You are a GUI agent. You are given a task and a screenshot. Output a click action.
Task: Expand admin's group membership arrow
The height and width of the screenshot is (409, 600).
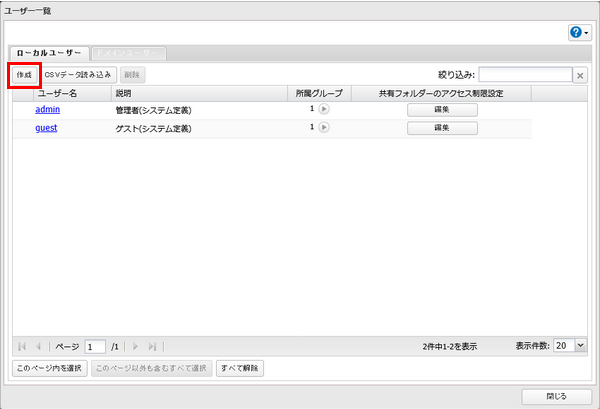click(324, 109)
